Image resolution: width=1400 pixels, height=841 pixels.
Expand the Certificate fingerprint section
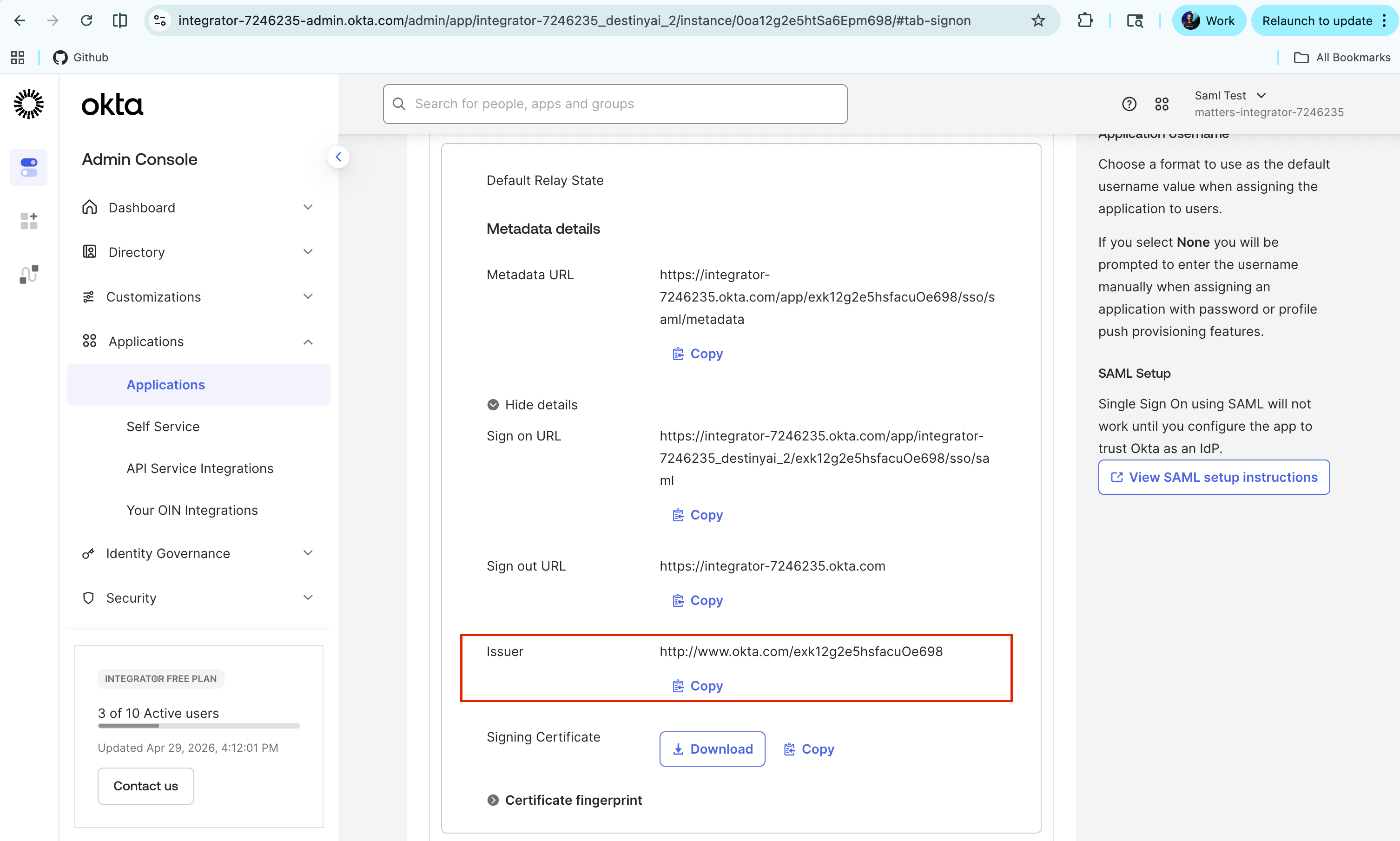click(565, 800)
